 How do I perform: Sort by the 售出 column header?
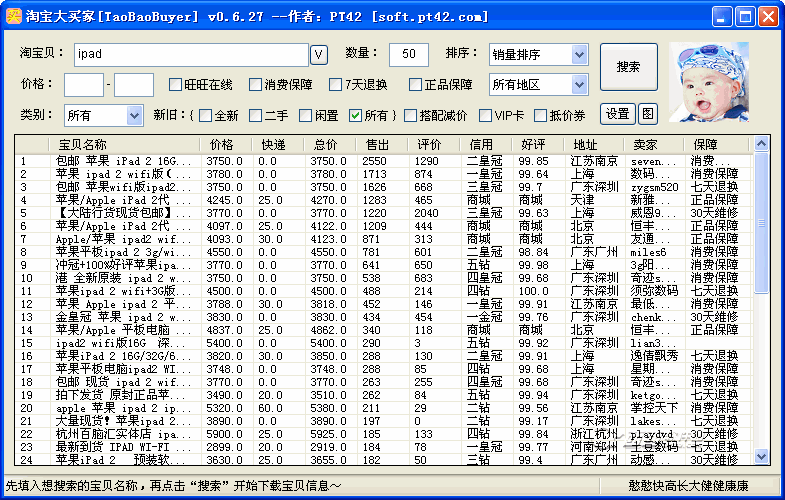tap(381, 145)
